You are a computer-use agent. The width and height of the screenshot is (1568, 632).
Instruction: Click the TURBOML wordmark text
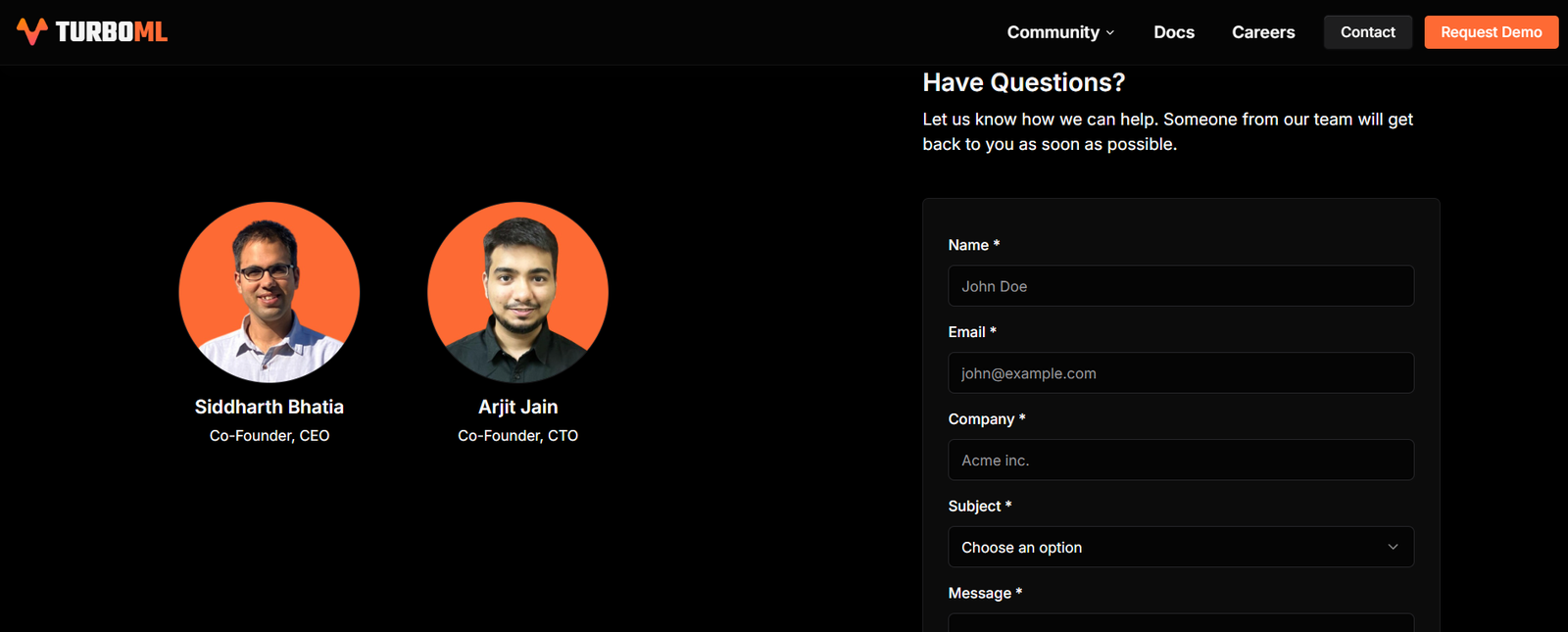tap(112, 32)
